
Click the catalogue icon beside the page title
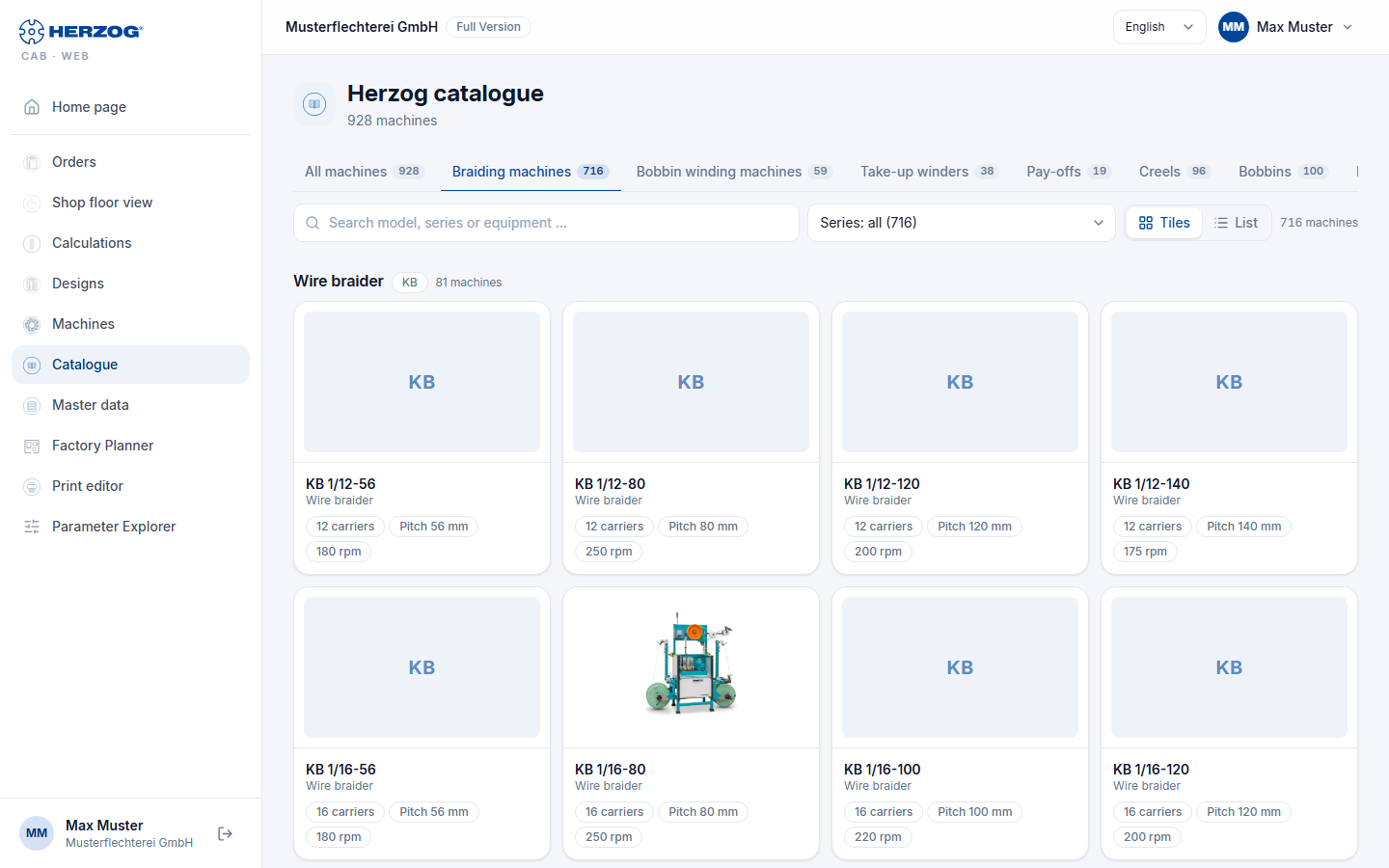coord(314,104)
